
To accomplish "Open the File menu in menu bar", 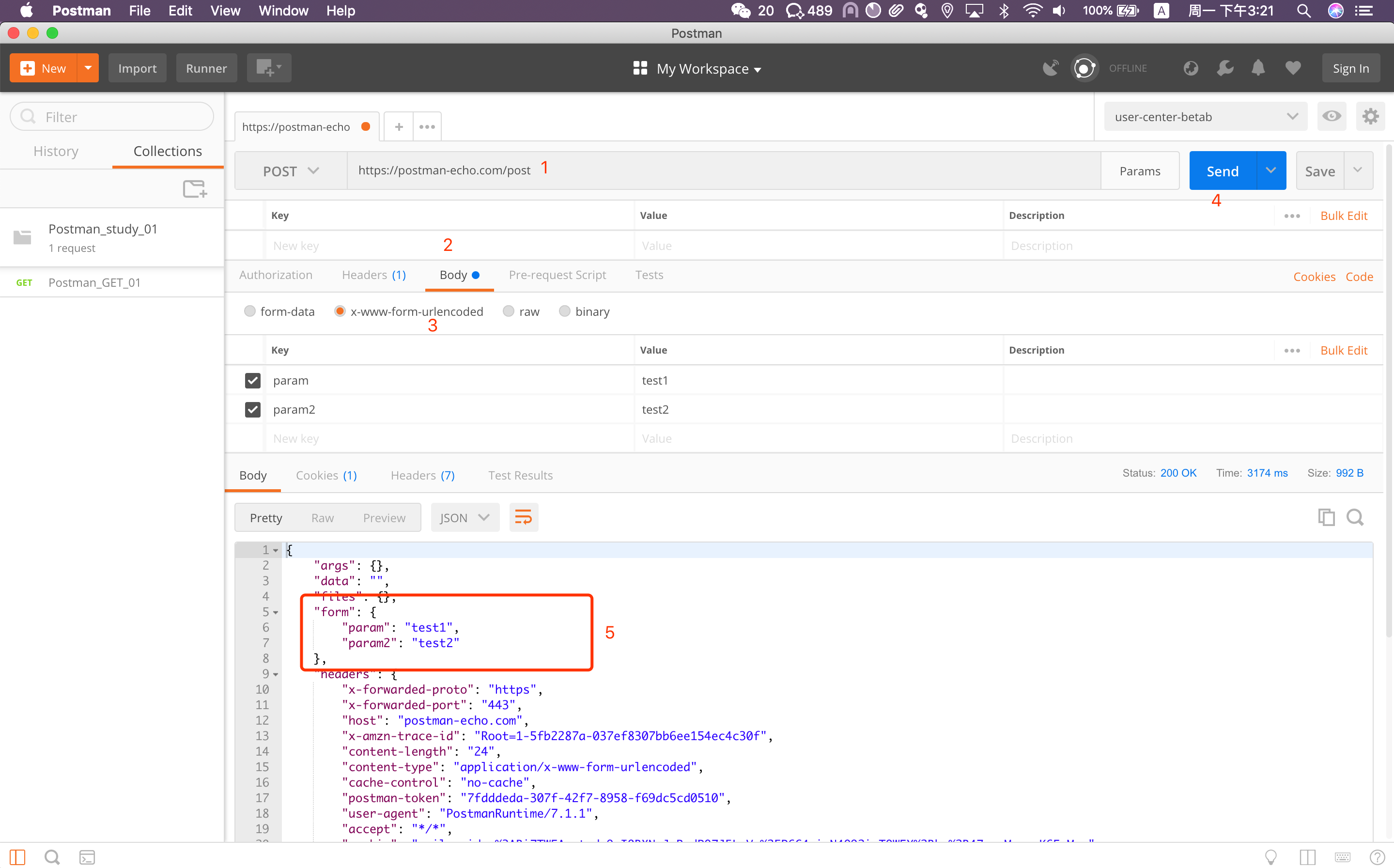I will point(139,11).
